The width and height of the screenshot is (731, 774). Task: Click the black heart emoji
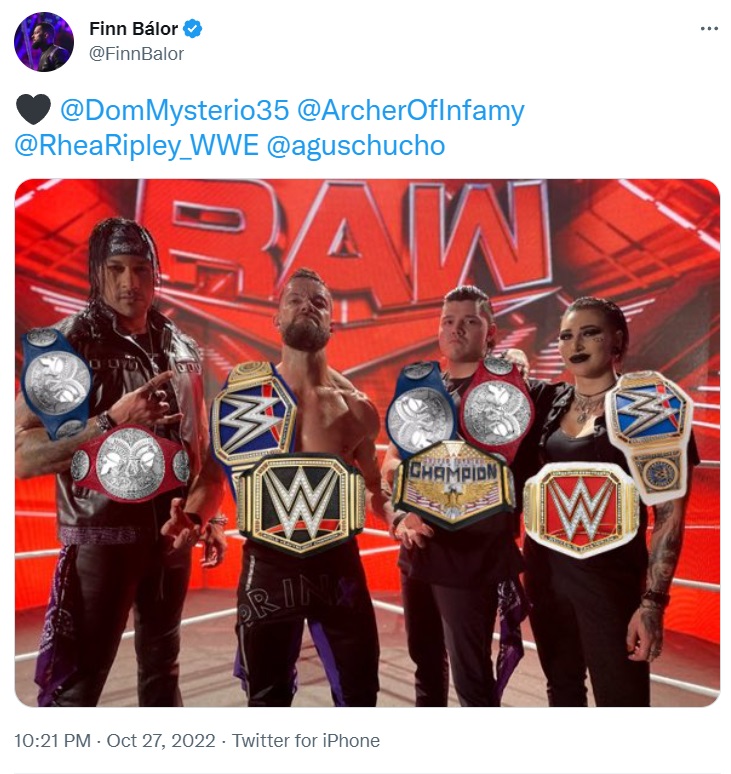click(x=33, y=109)
